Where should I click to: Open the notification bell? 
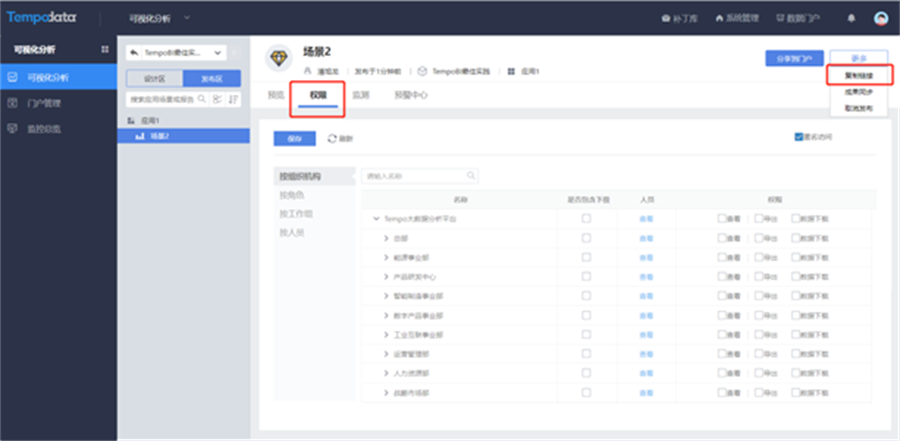pyautogui.click(x=851, y=18)
